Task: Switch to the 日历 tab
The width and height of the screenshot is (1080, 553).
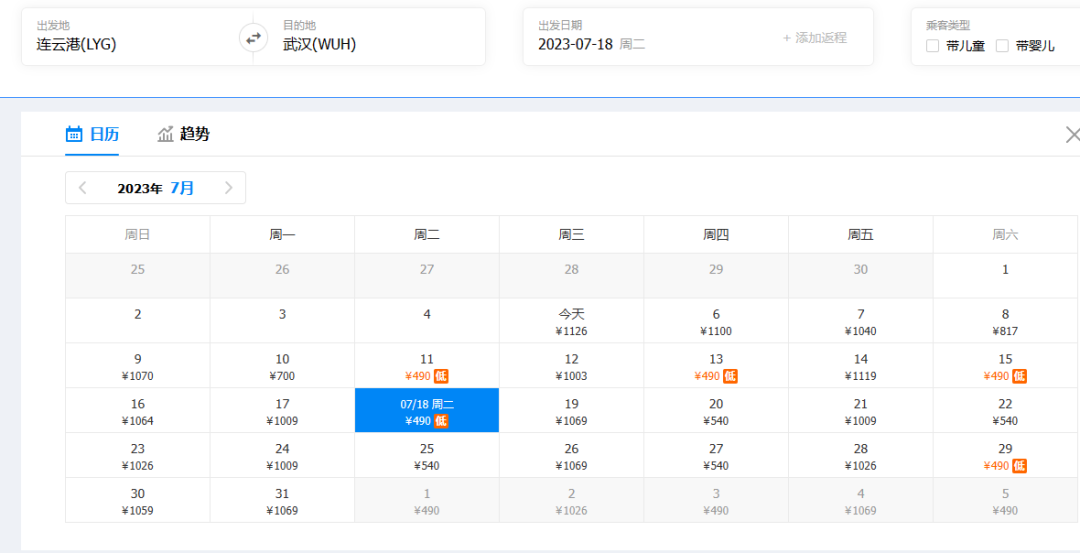Action: click(92, 134)
